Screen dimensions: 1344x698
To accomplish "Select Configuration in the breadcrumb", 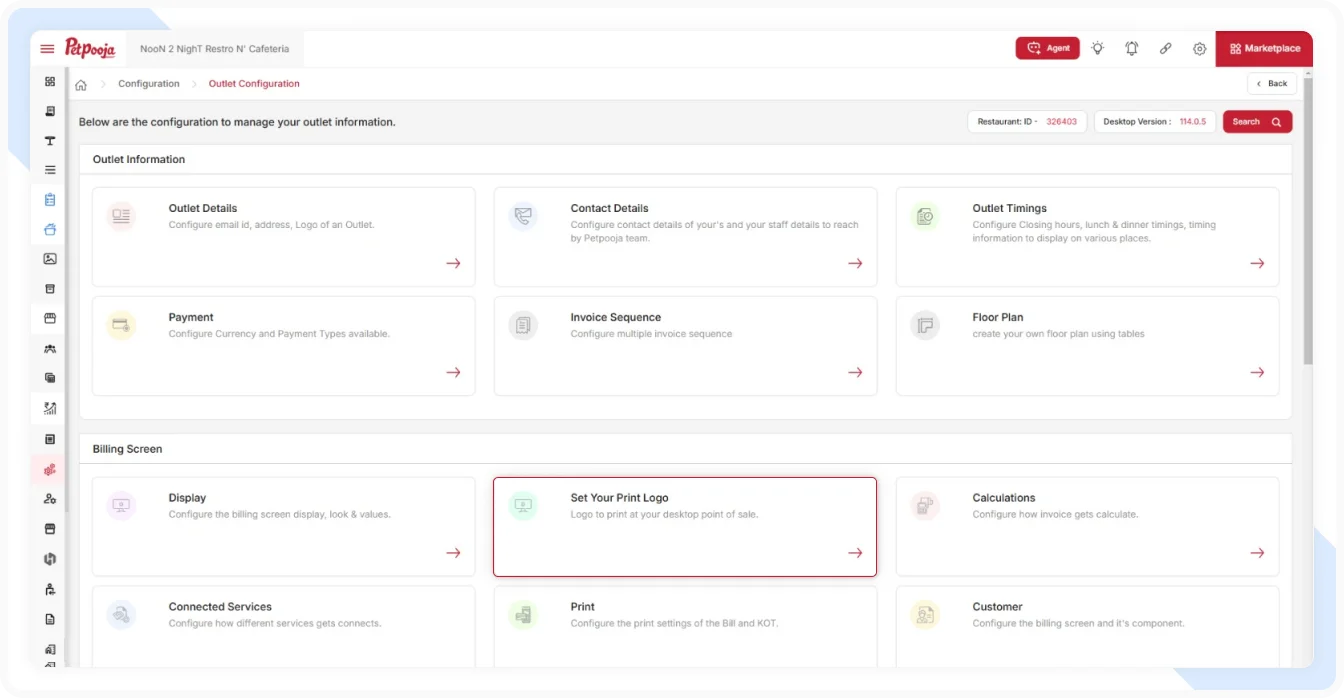I will point(149,84).
